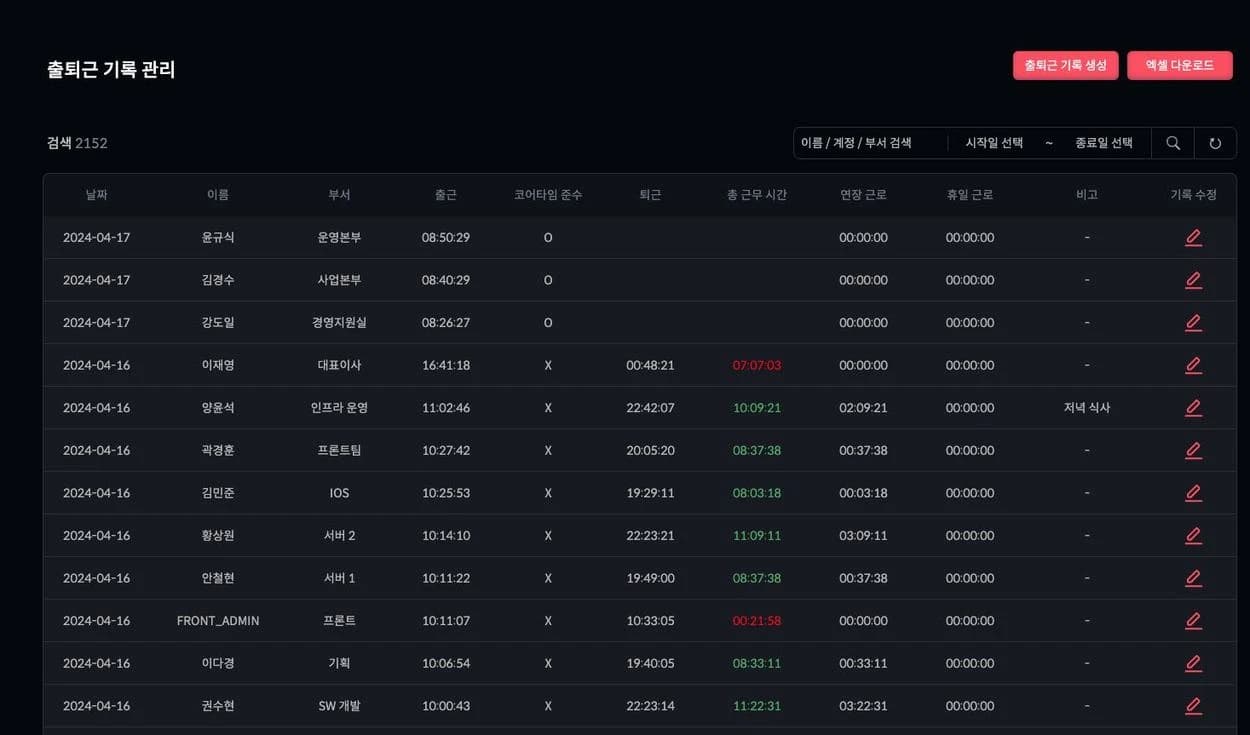
Task: Click the name cell 윤규식
Action: click(218, 238)
